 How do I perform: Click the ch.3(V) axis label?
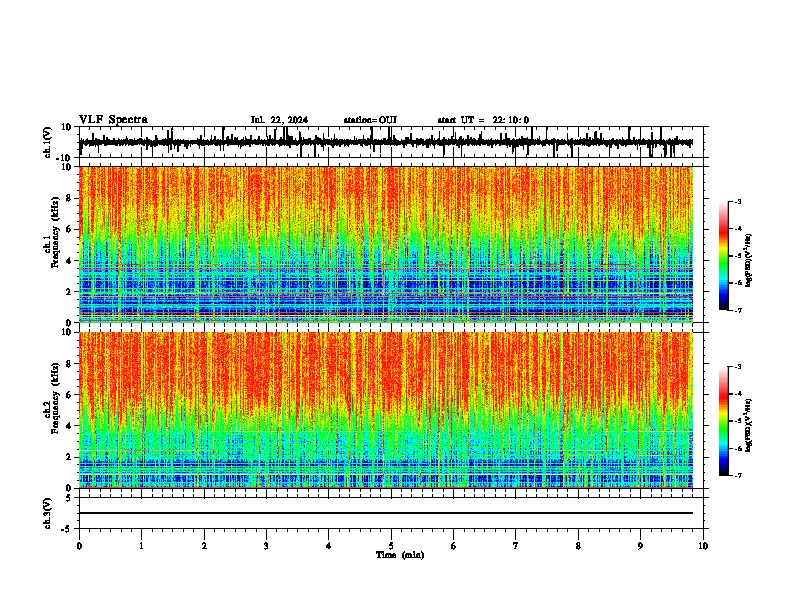click(x=48, y=514)
